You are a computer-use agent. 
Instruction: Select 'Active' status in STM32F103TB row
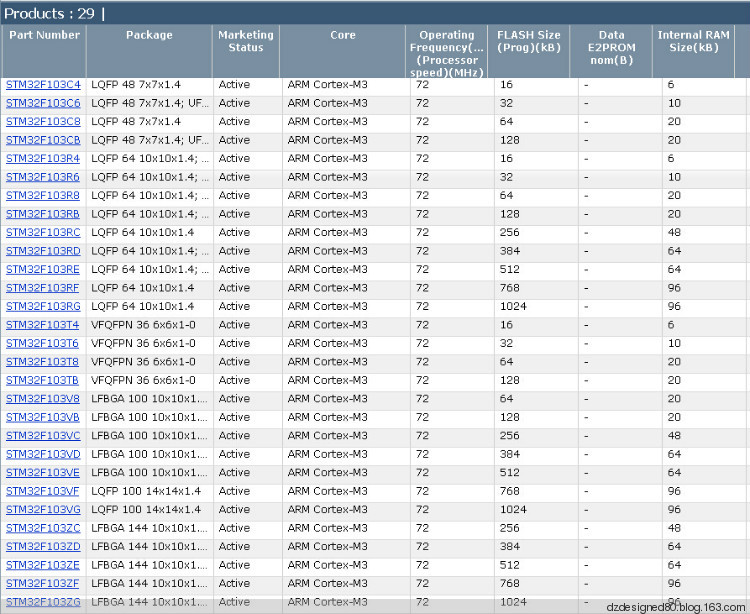click(234, 381)
